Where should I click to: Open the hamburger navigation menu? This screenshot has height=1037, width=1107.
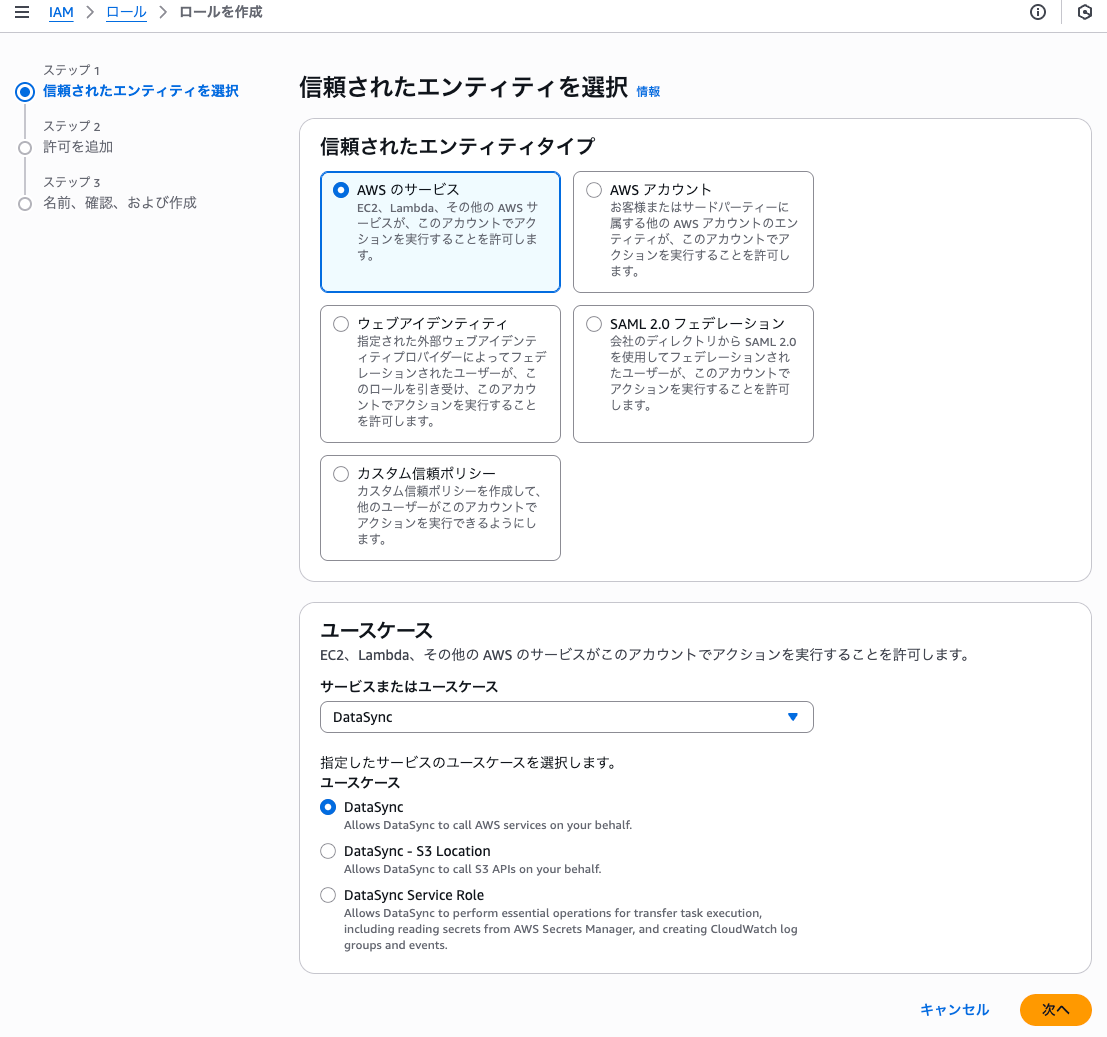(x=22, y=12)
